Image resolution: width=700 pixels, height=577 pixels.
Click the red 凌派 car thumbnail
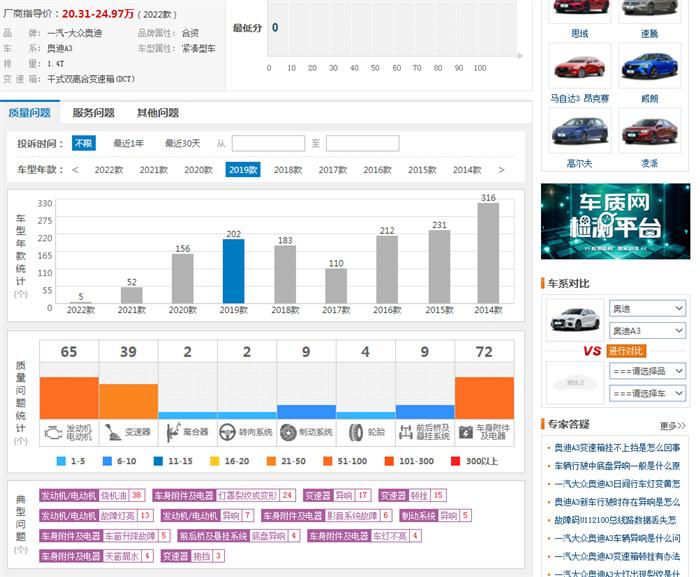[x=650, y=131]
